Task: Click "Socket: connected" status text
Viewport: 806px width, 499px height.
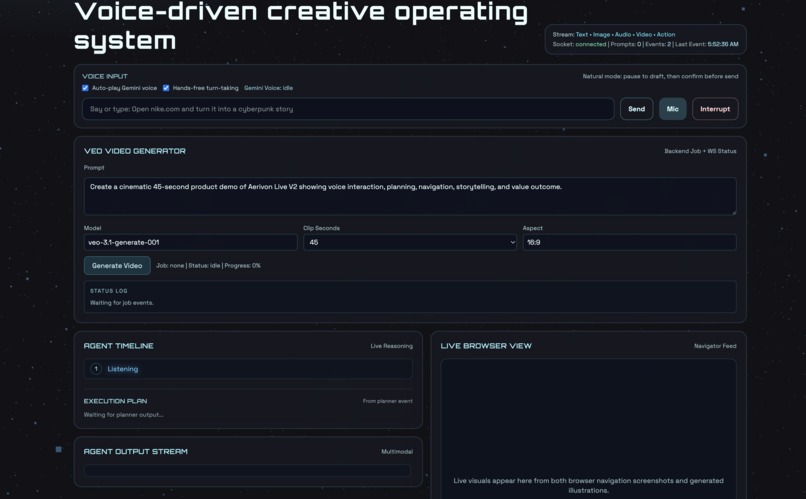Action: coord(579,44)
